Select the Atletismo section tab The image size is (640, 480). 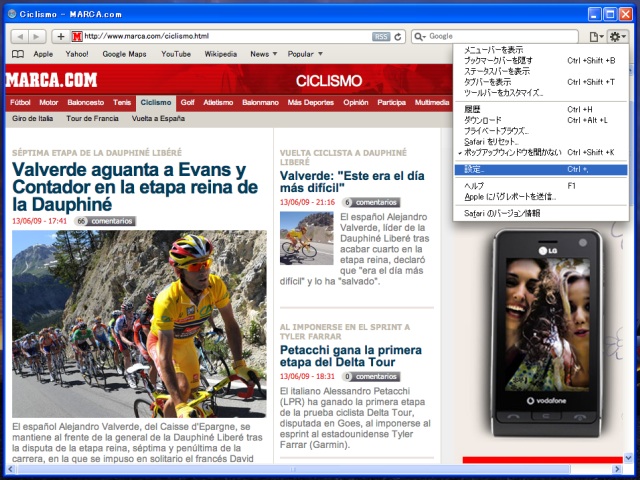[218, 102]
